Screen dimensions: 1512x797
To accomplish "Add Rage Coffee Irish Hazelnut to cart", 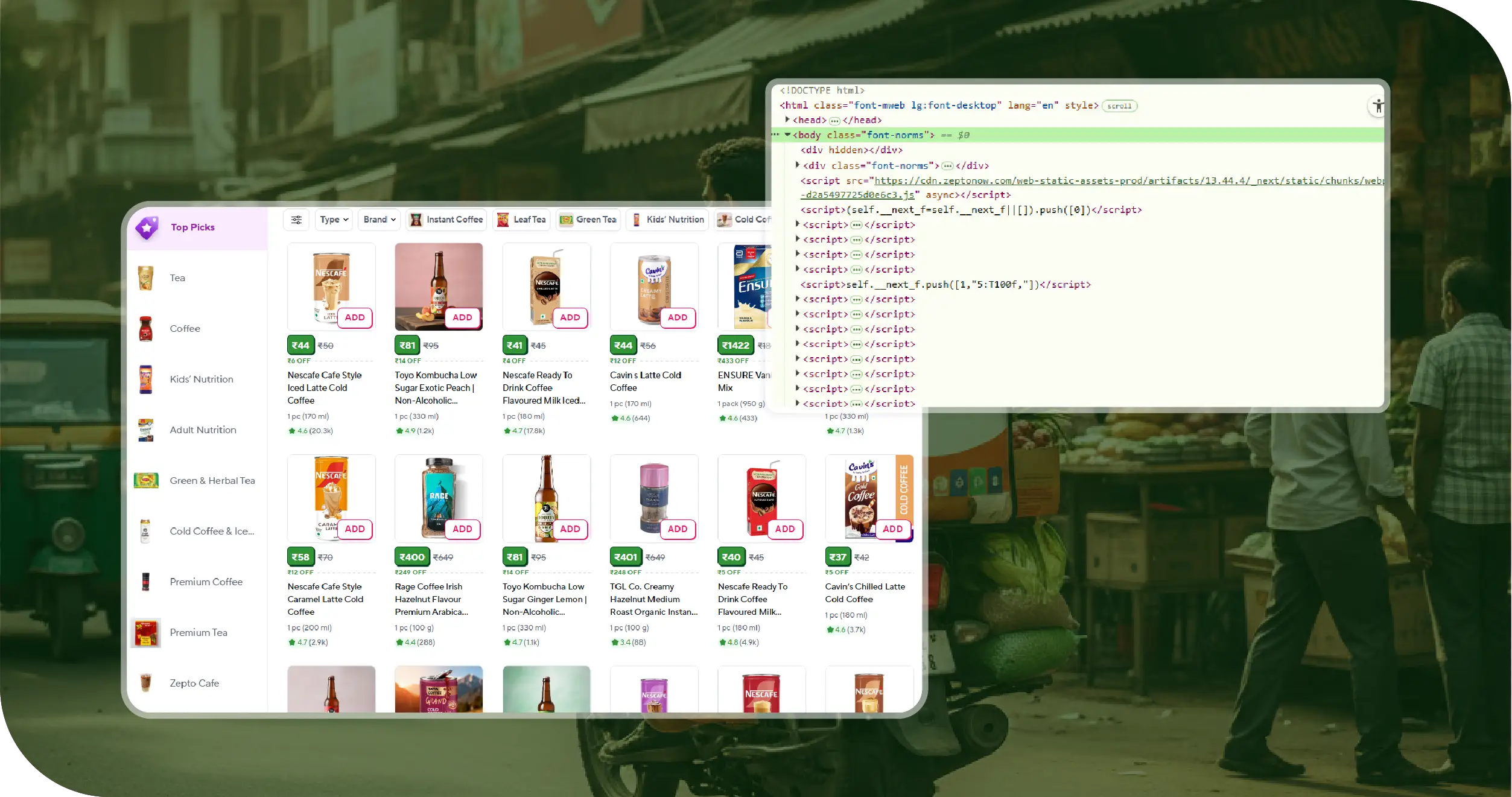I will click(462, 529).
